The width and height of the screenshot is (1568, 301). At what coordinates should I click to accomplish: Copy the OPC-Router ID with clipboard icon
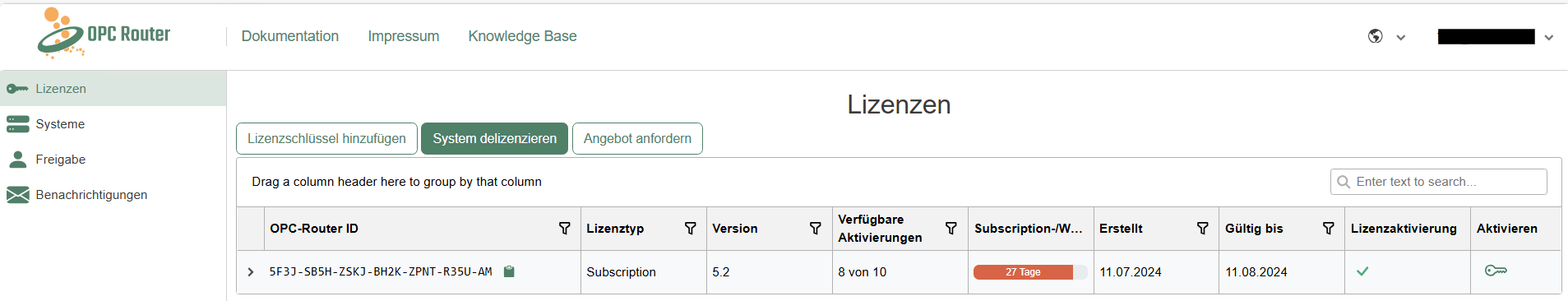click(x=509, y=271)
